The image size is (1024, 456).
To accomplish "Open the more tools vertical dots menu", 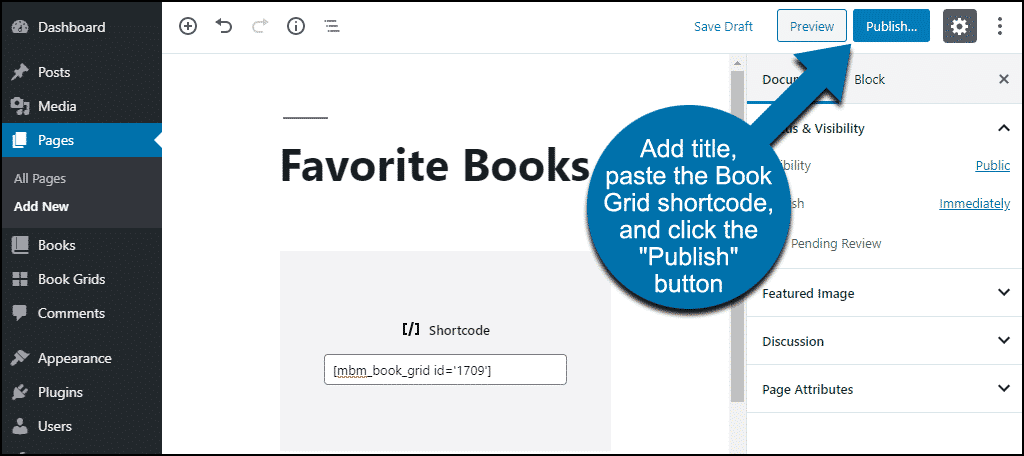I will pos(1000,26).
